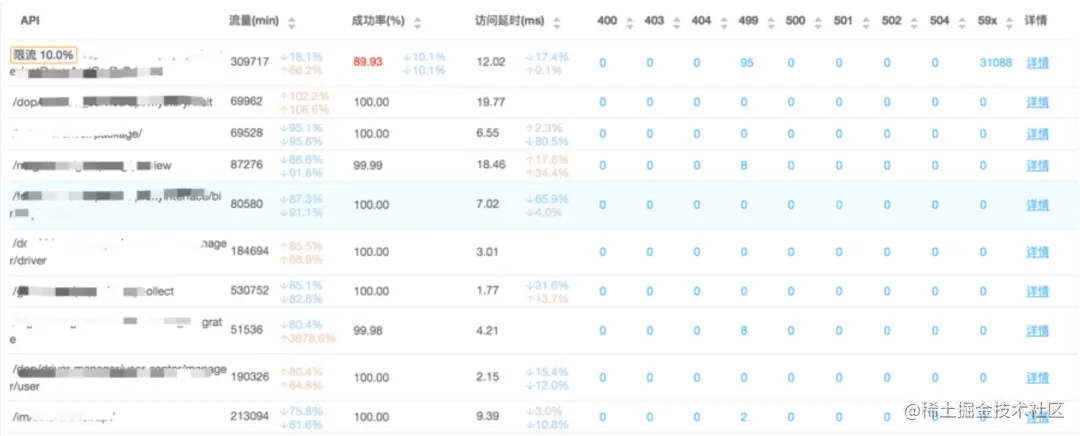Click the 12.02 latency value

[490, 62]
